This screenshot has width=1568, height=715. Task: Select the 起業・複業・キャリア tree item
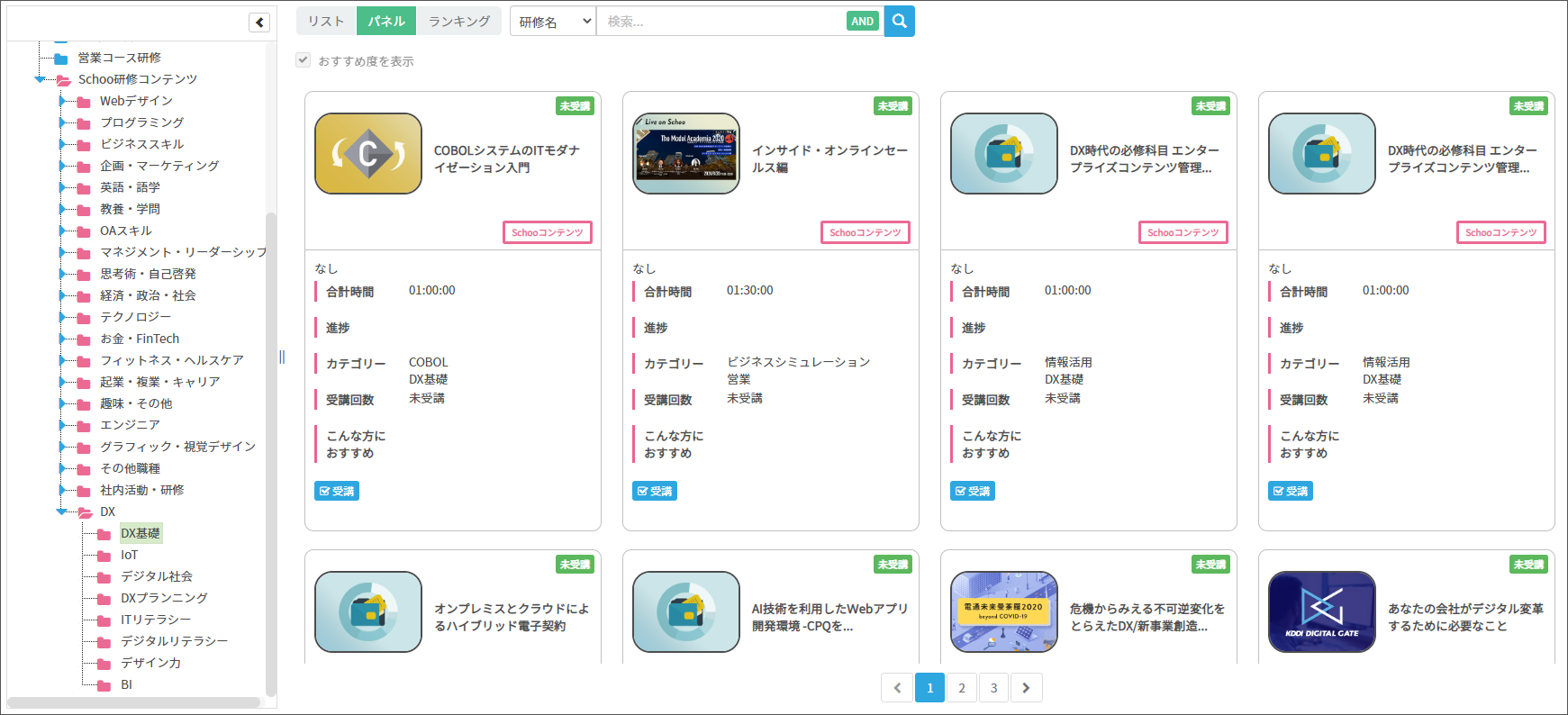[x=160, y=382]
